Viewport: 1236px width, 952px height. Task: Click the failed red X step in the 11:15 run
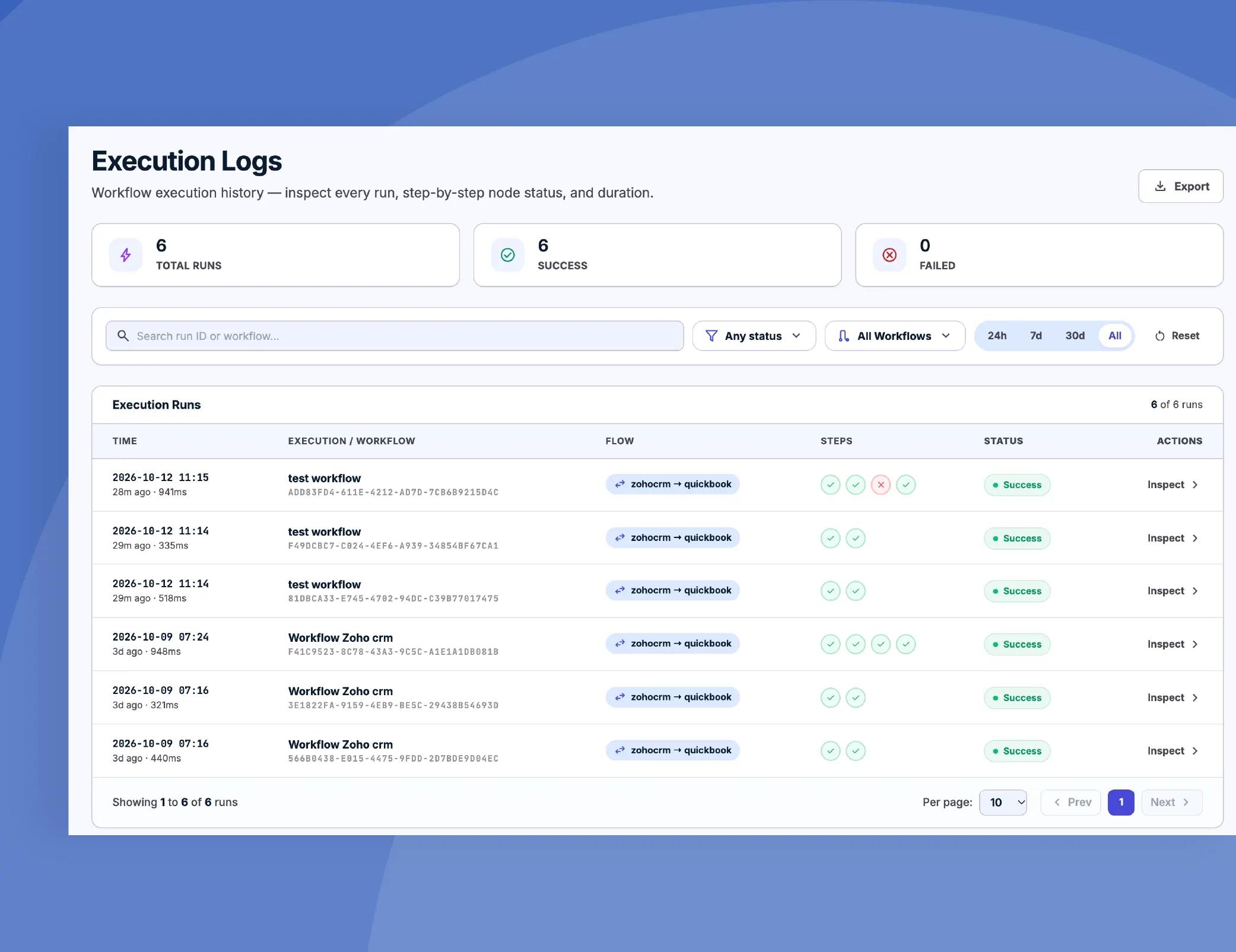coord(881,485)
